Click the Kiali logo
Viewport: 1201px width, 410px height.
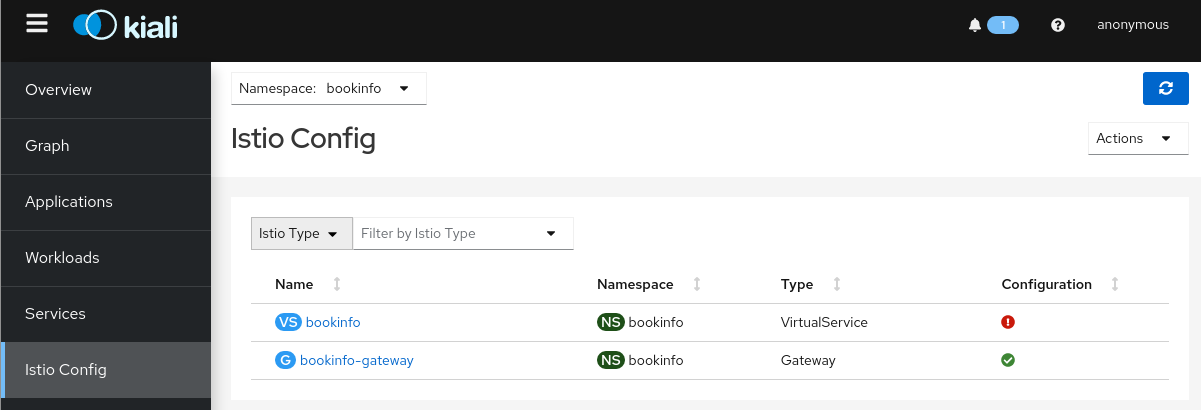pos(126,26)
